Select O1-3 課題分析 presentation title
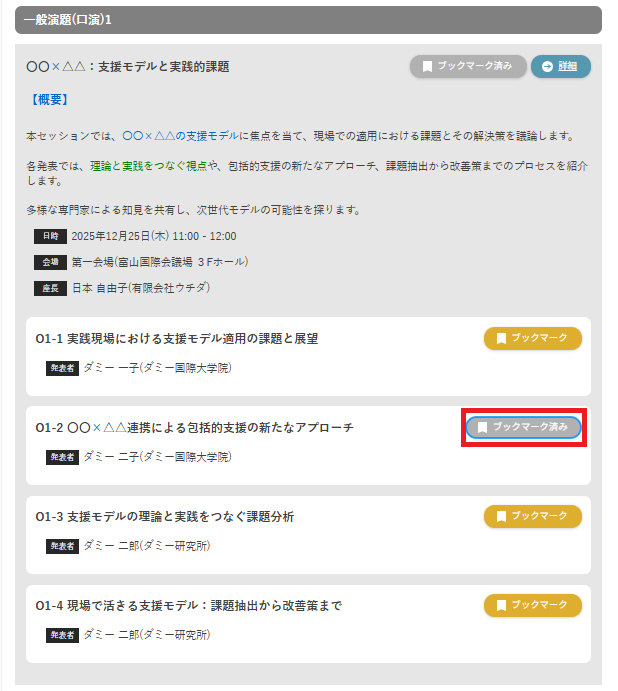Image resolution: width=618 pixels, height=691 pixels. 165,517
